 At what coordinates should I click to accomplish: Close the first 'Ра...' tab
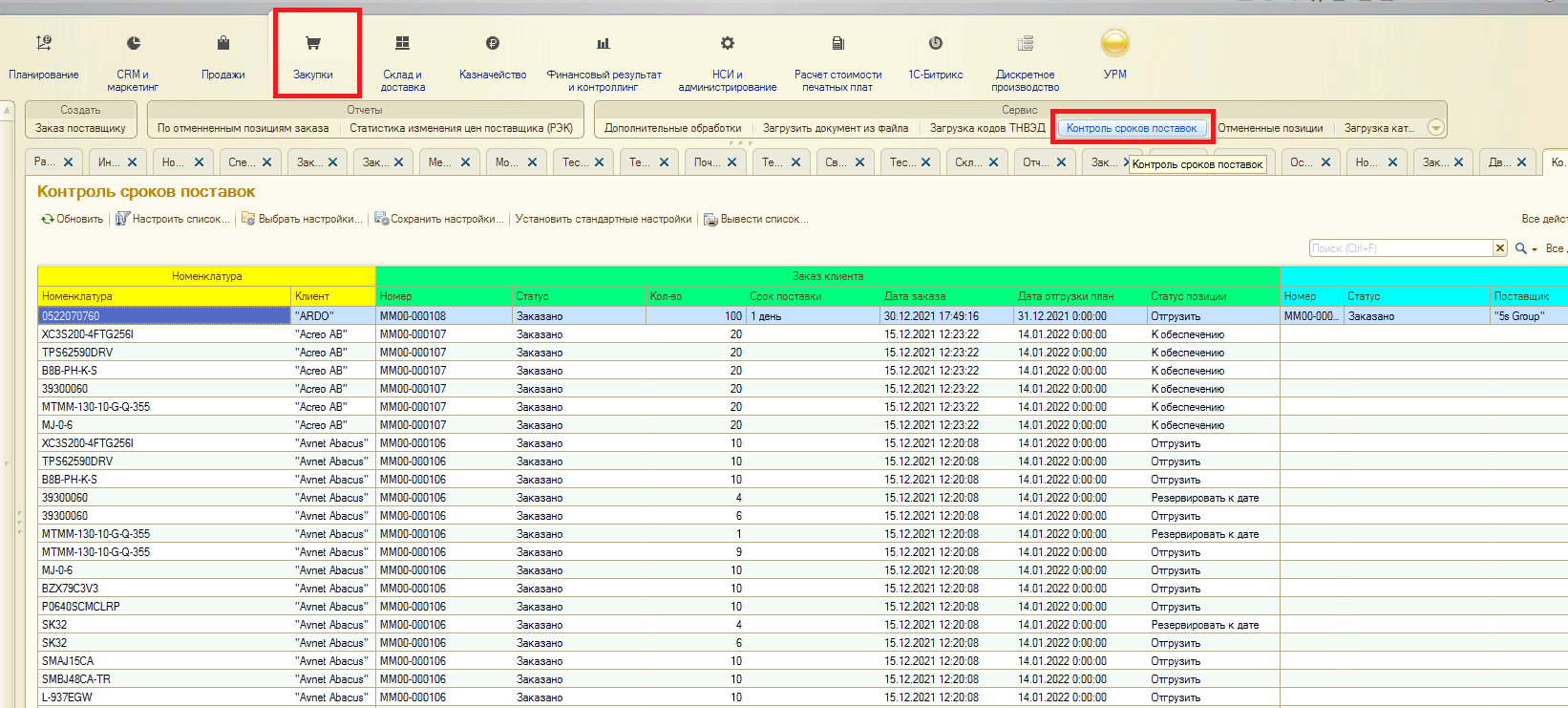66,162
